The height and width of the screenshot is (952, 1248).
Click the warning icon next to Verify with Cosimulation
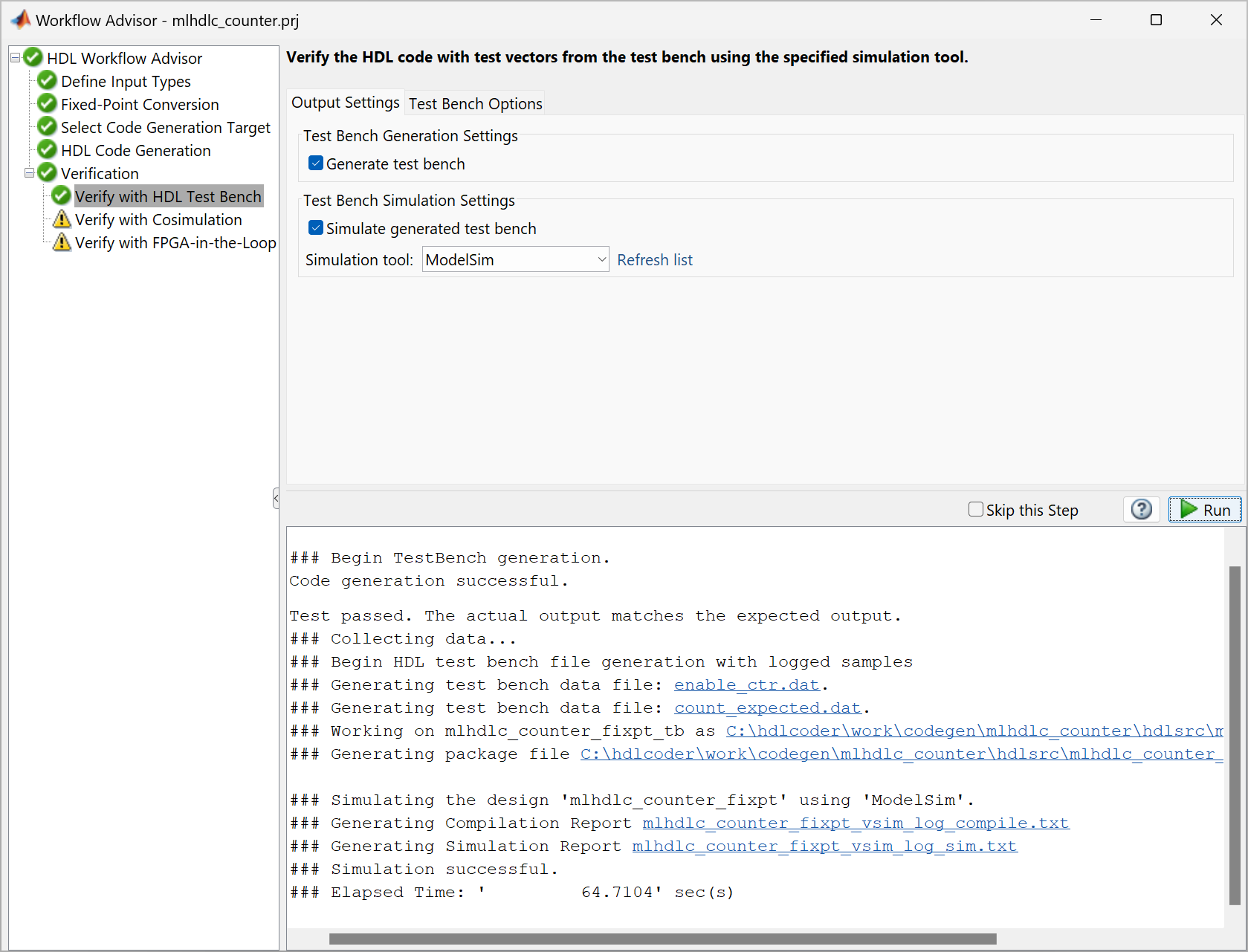[x=61, y=219]
